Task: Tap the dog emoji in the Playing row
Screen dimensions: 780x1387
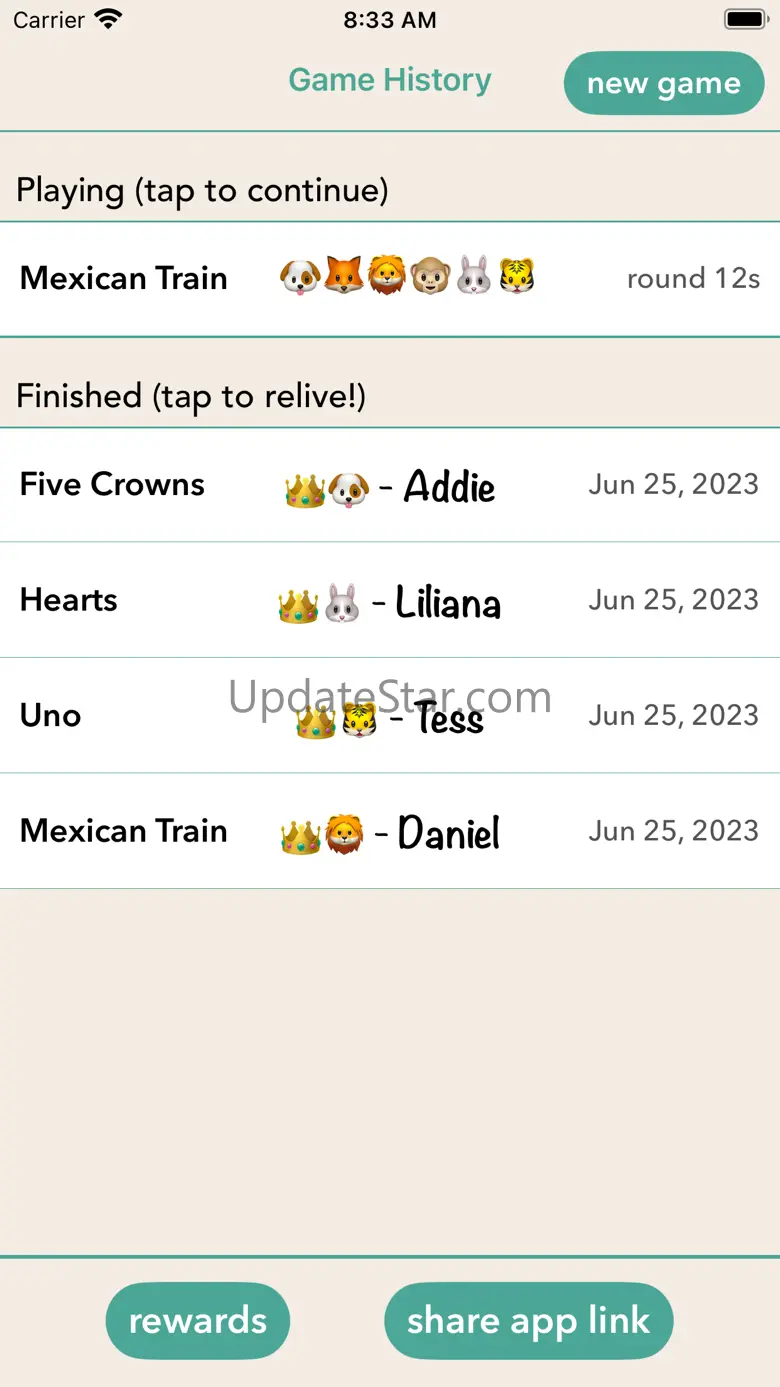Action: (x=299, y=276)
